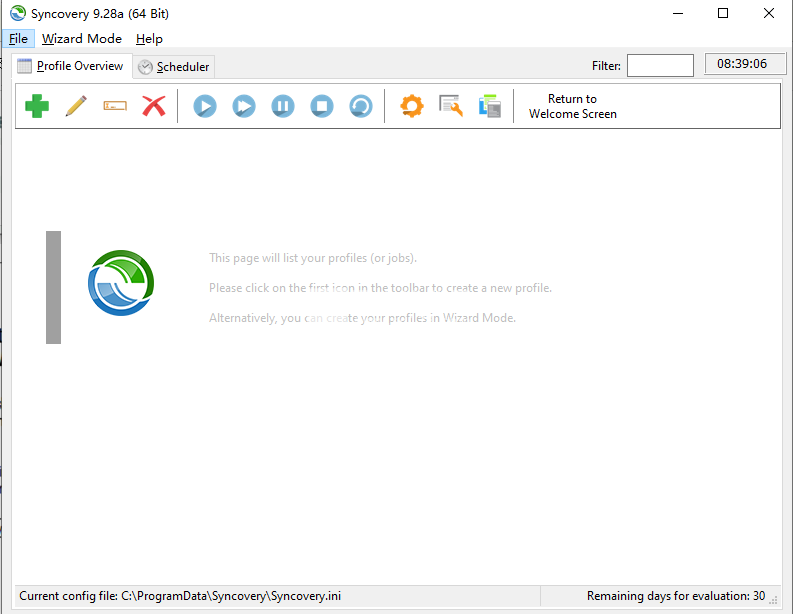Open program settings via orange gear icon
Viewport: 793px width, 614px height.
[412, 106]
